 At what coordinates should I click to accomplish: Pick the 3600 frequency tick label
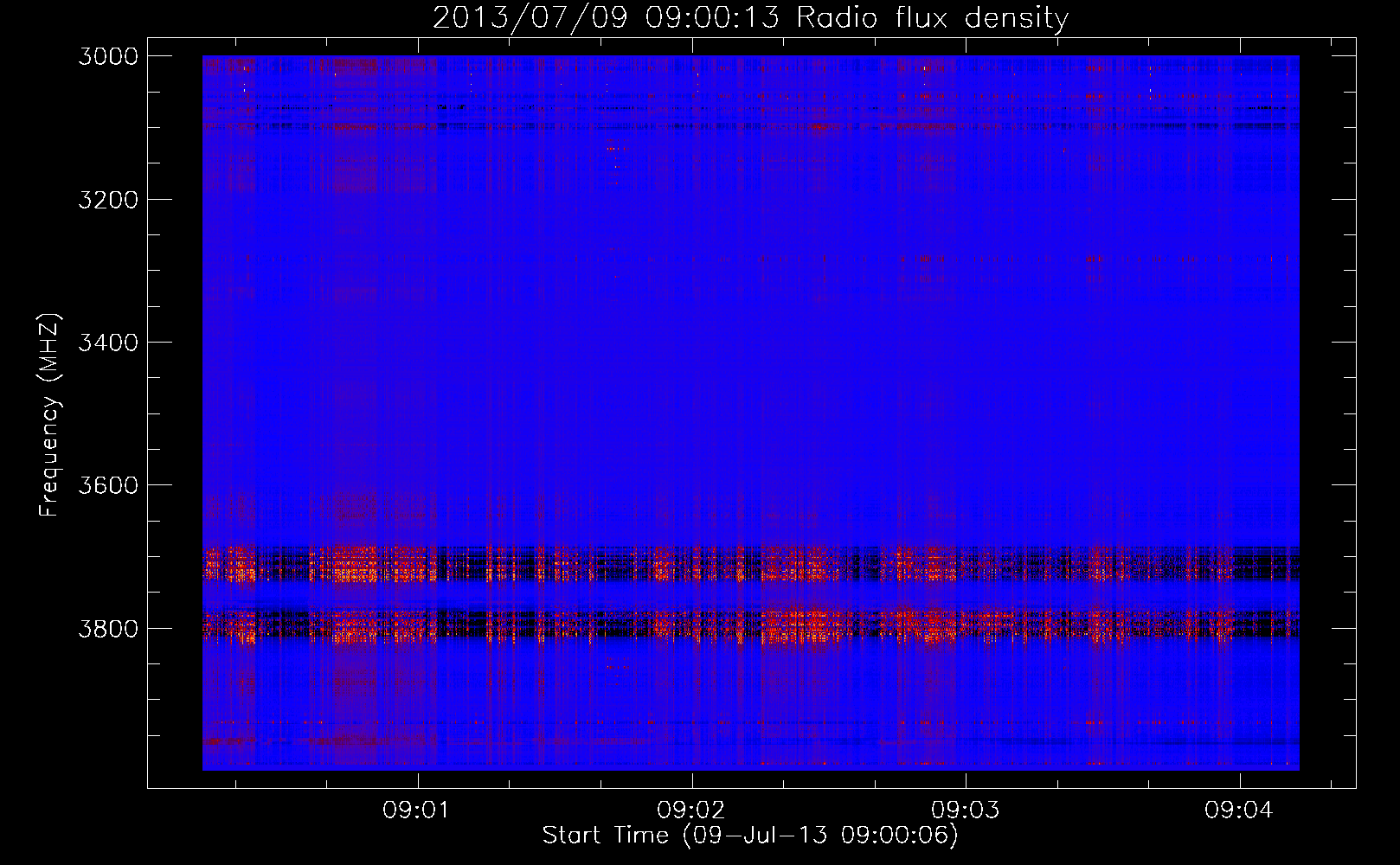[x=108, y=485]
